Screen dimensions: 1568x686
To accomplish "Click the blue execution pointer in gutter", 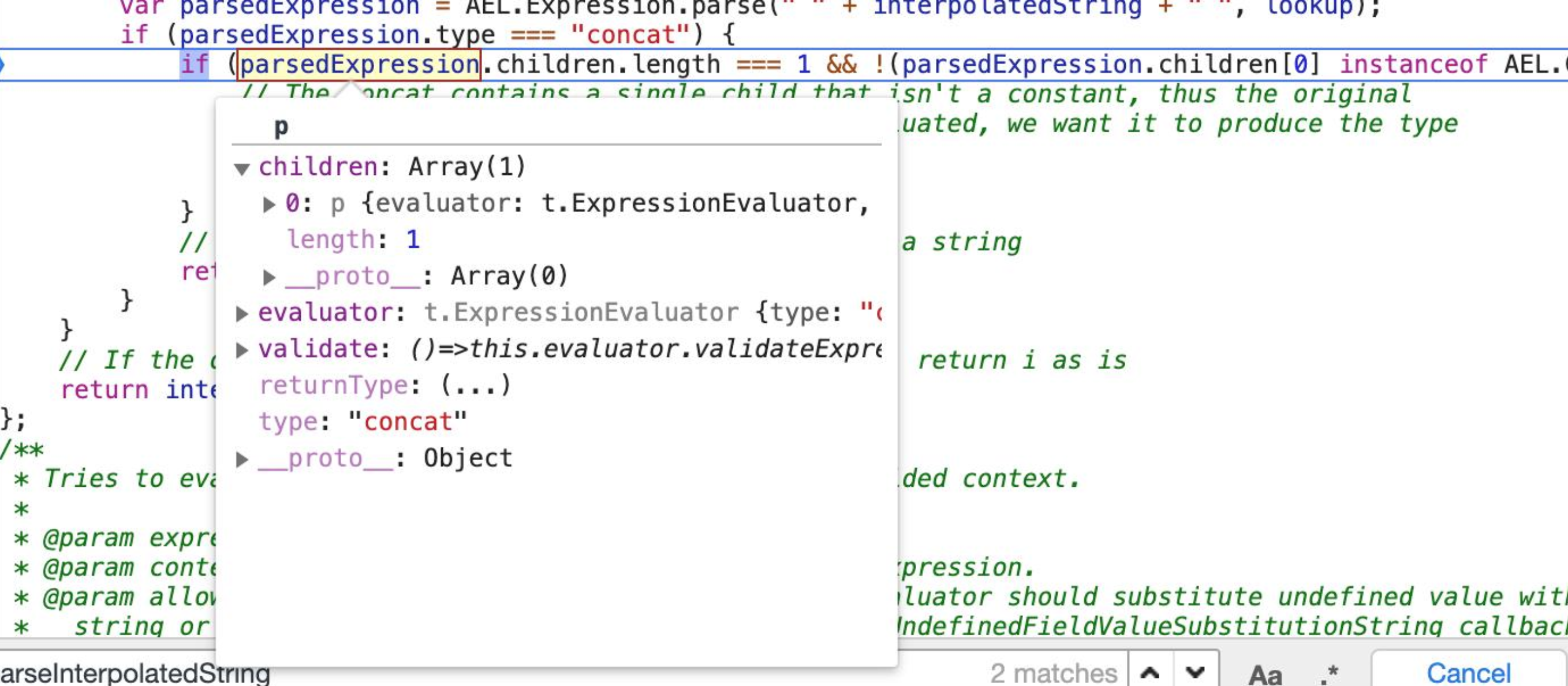I will (x=2, y=64).
